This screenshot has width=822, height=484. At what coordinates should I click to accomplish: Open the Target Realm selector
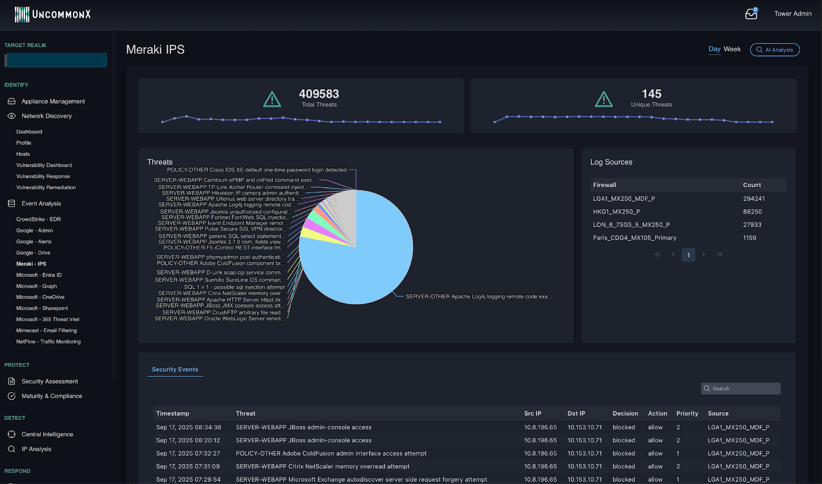(56, 60)
